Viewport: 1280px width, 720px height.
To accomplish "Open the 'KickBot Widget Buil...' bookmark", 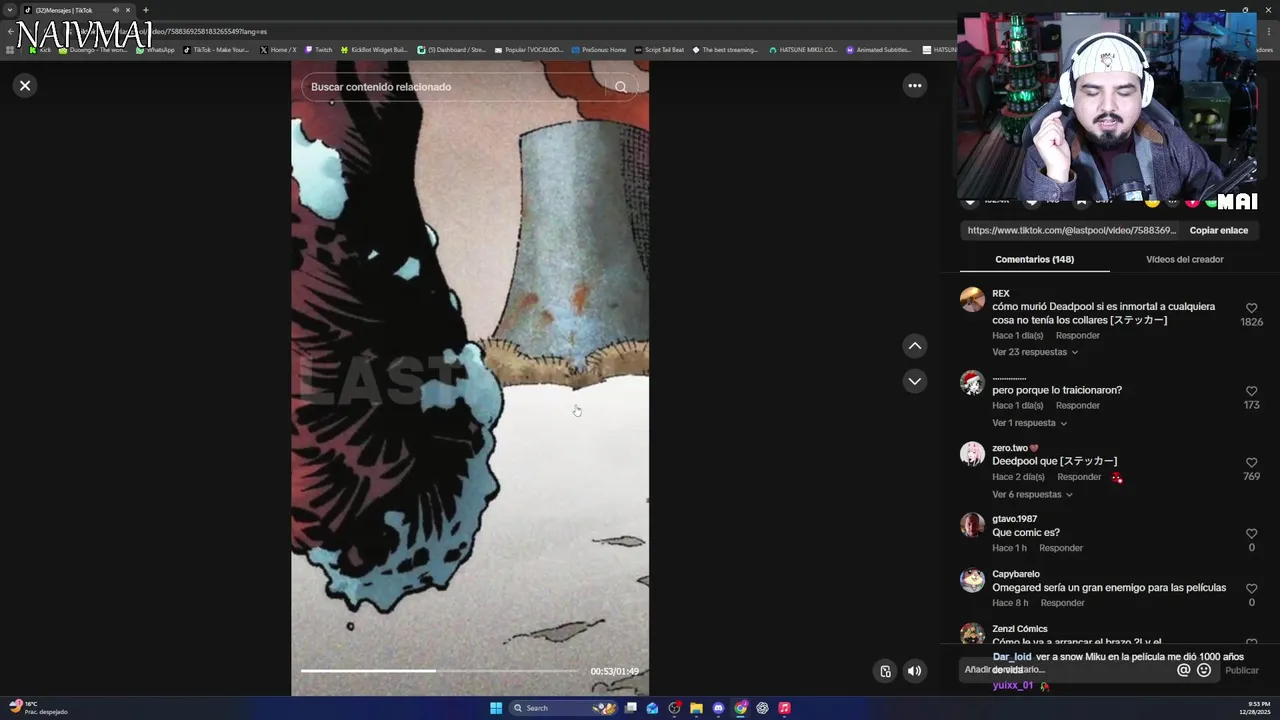I will point(374,50).
